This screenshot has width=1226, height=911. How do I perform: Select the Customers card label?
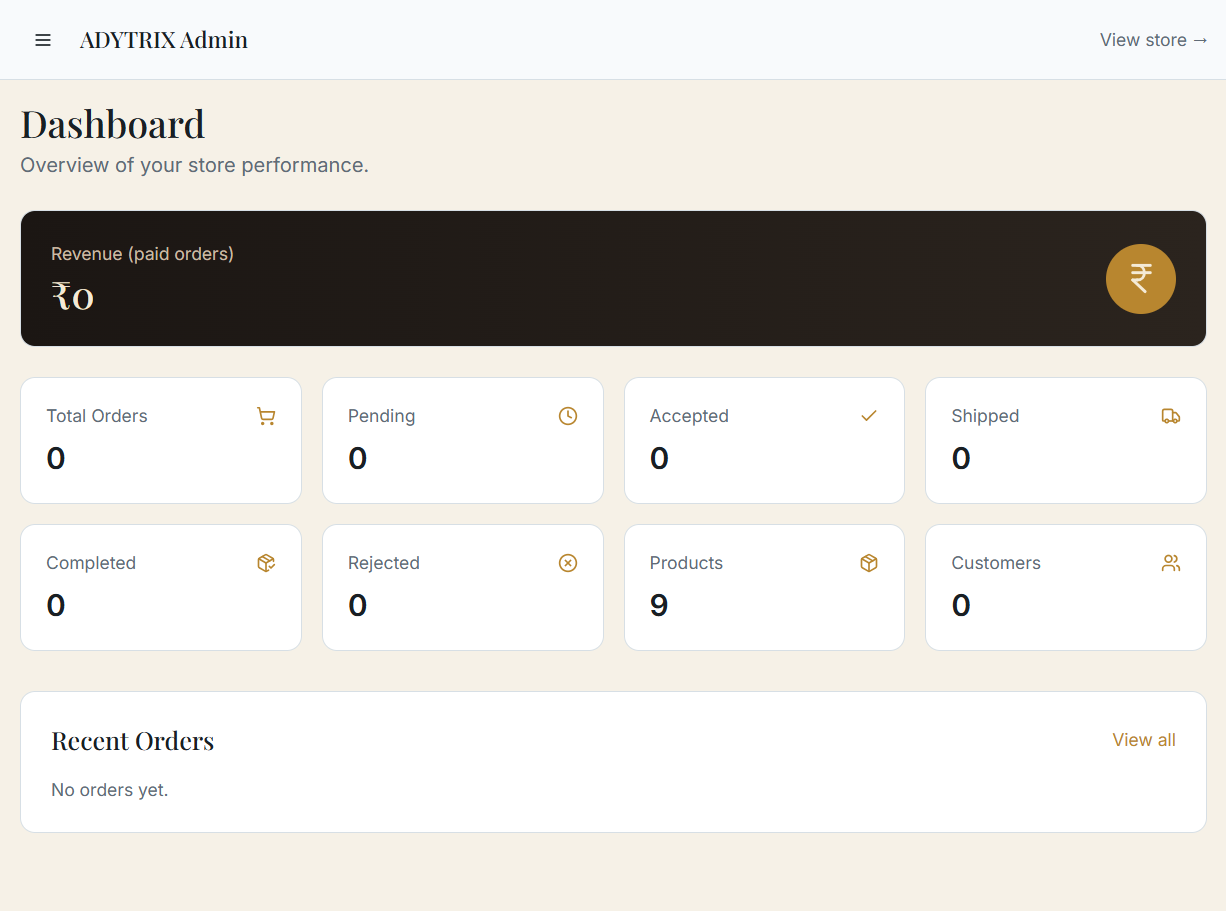996,563
